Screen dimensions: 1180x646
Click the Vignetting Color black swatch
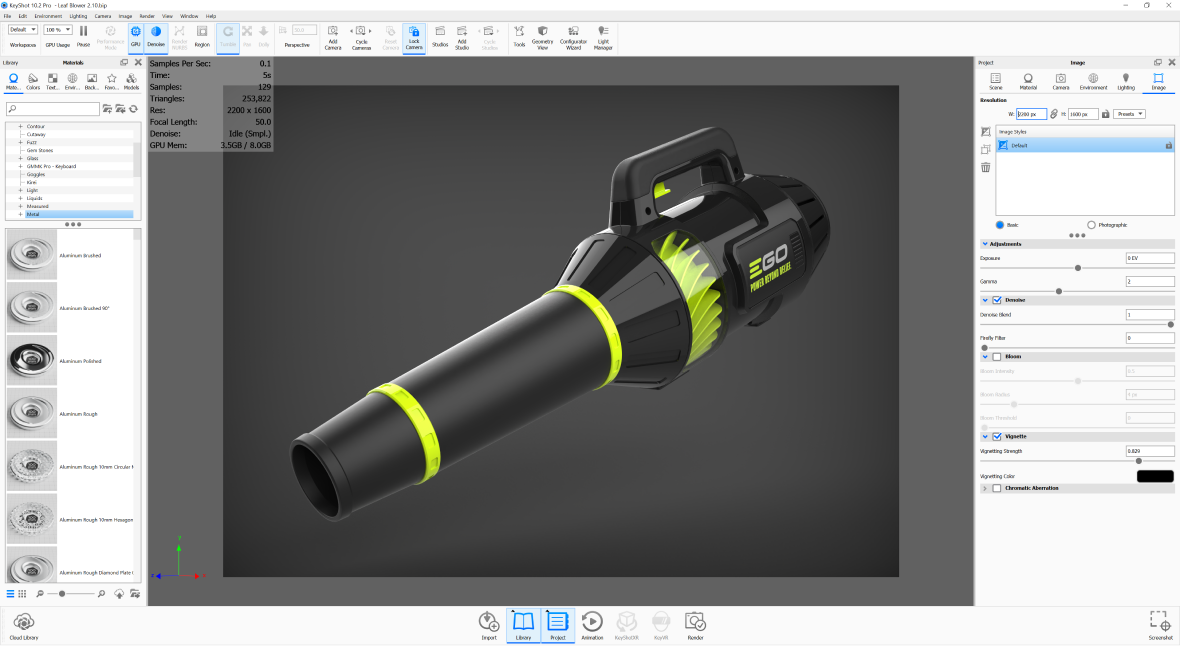coord(1155,476)
